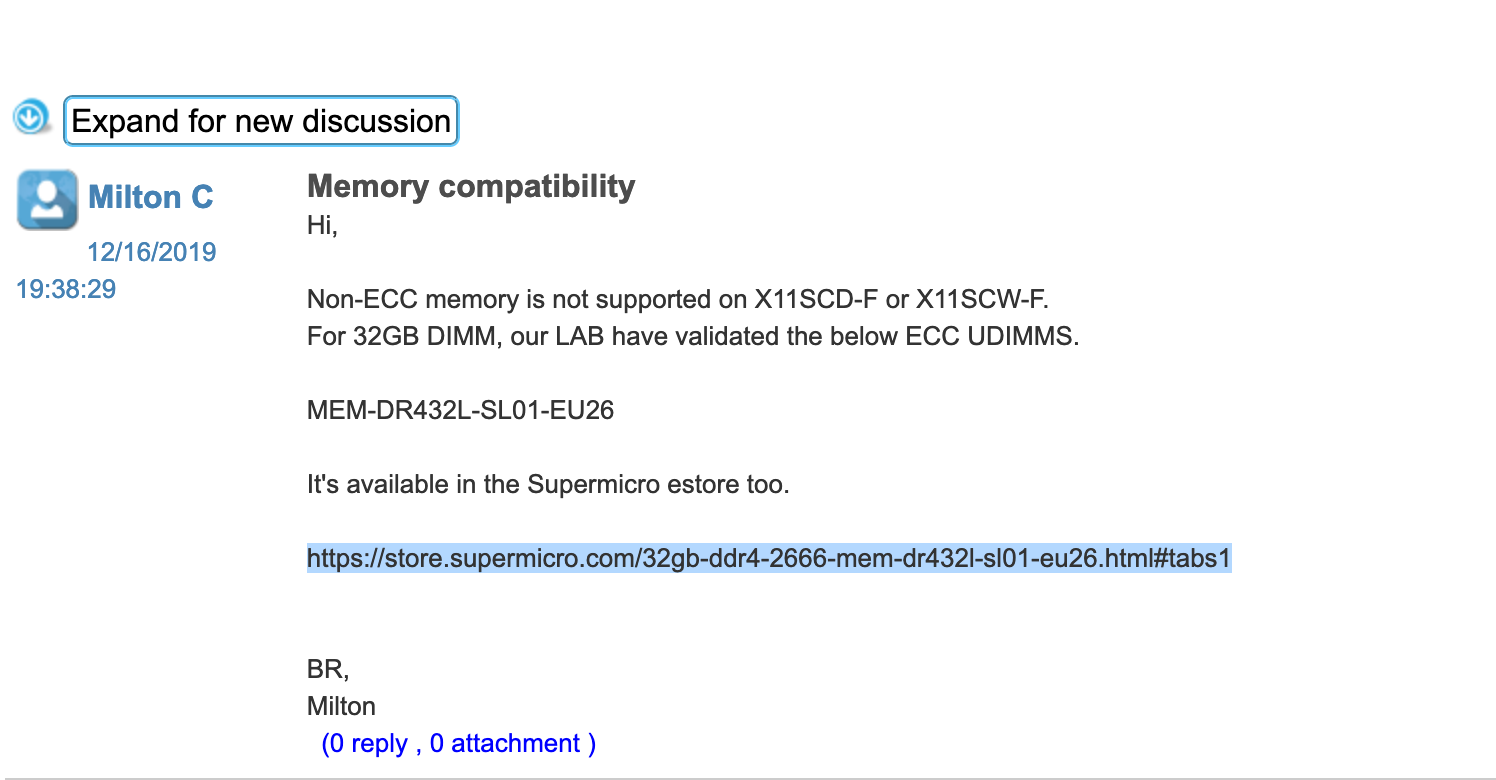Click the Milton signature below BR
Image resolution: width=1496 pixels, height=780 pixels.
(x=341, y=706)
